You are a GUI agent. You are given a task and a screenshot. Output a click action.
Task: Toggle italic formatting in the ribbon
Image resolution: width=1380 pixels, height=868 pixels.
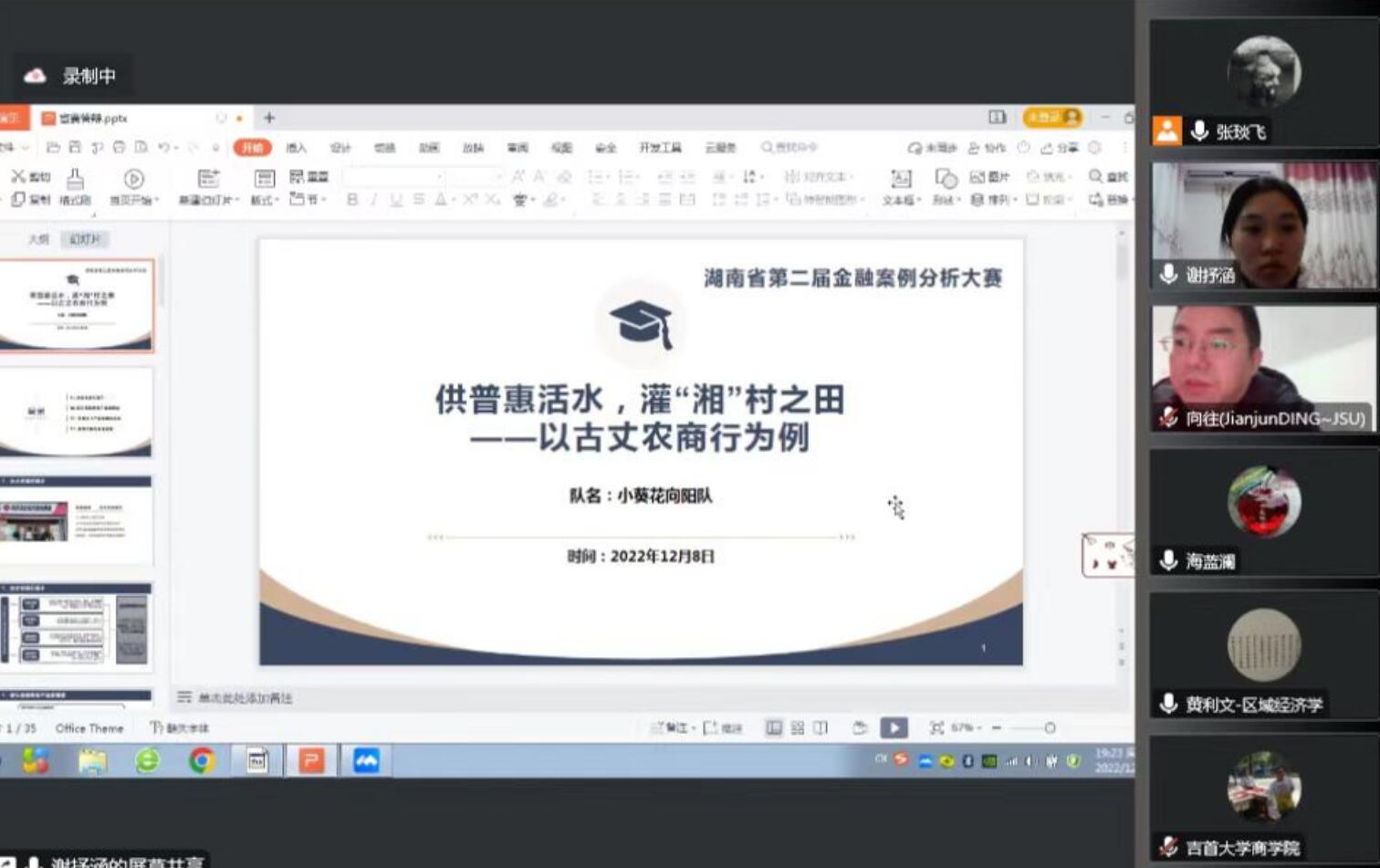point(375,199)
